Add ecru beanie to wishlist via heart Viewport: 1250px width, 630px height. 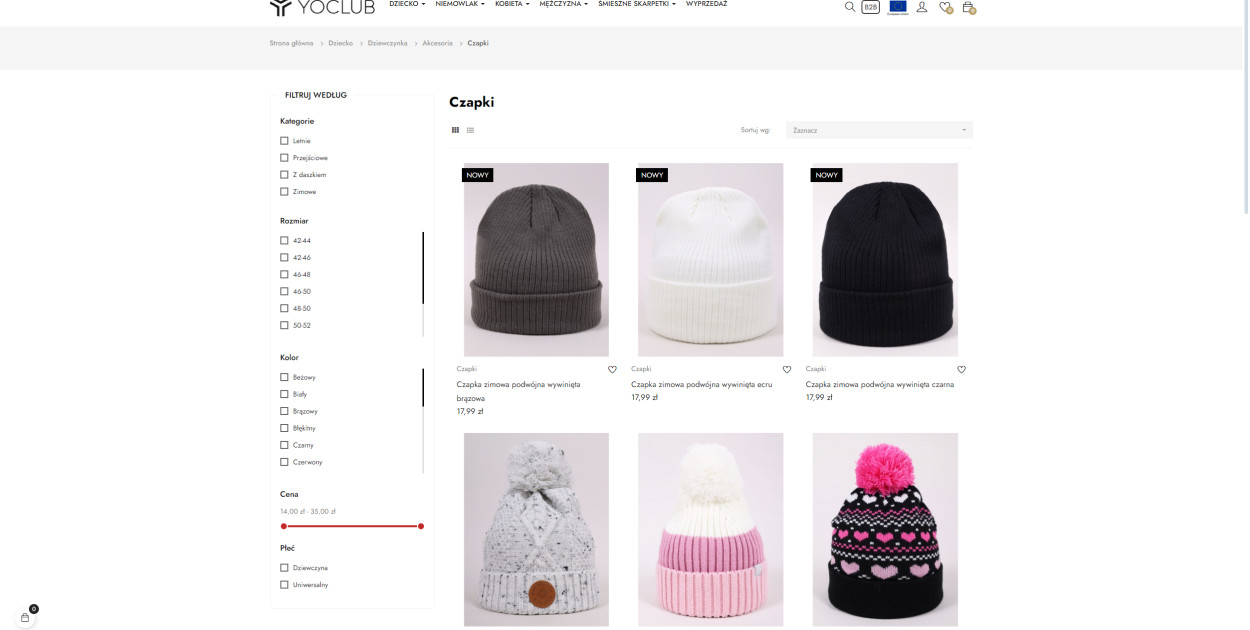[787, 369]
